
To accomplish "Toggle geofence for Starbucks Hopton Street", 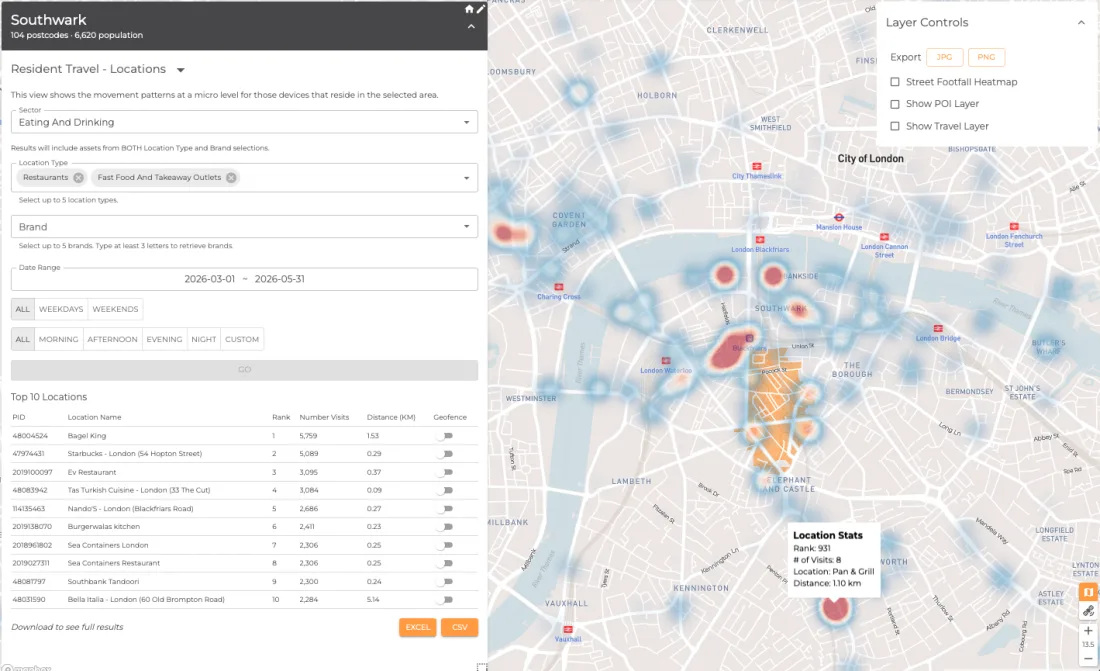I will tap(445, 453).
